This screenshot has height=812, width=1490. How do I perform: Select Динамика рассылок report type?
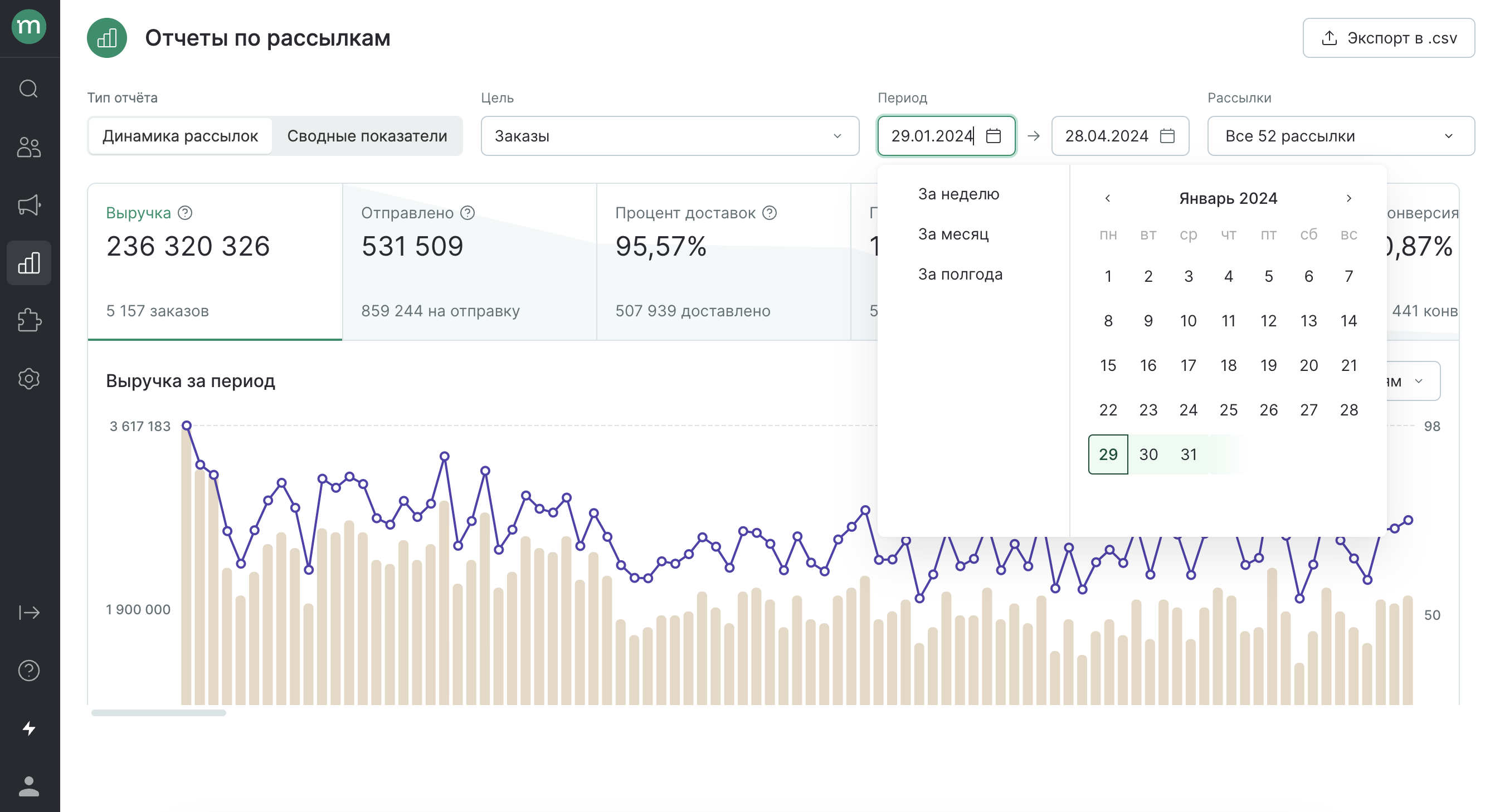pyautogui.click(x=181, y=136)
